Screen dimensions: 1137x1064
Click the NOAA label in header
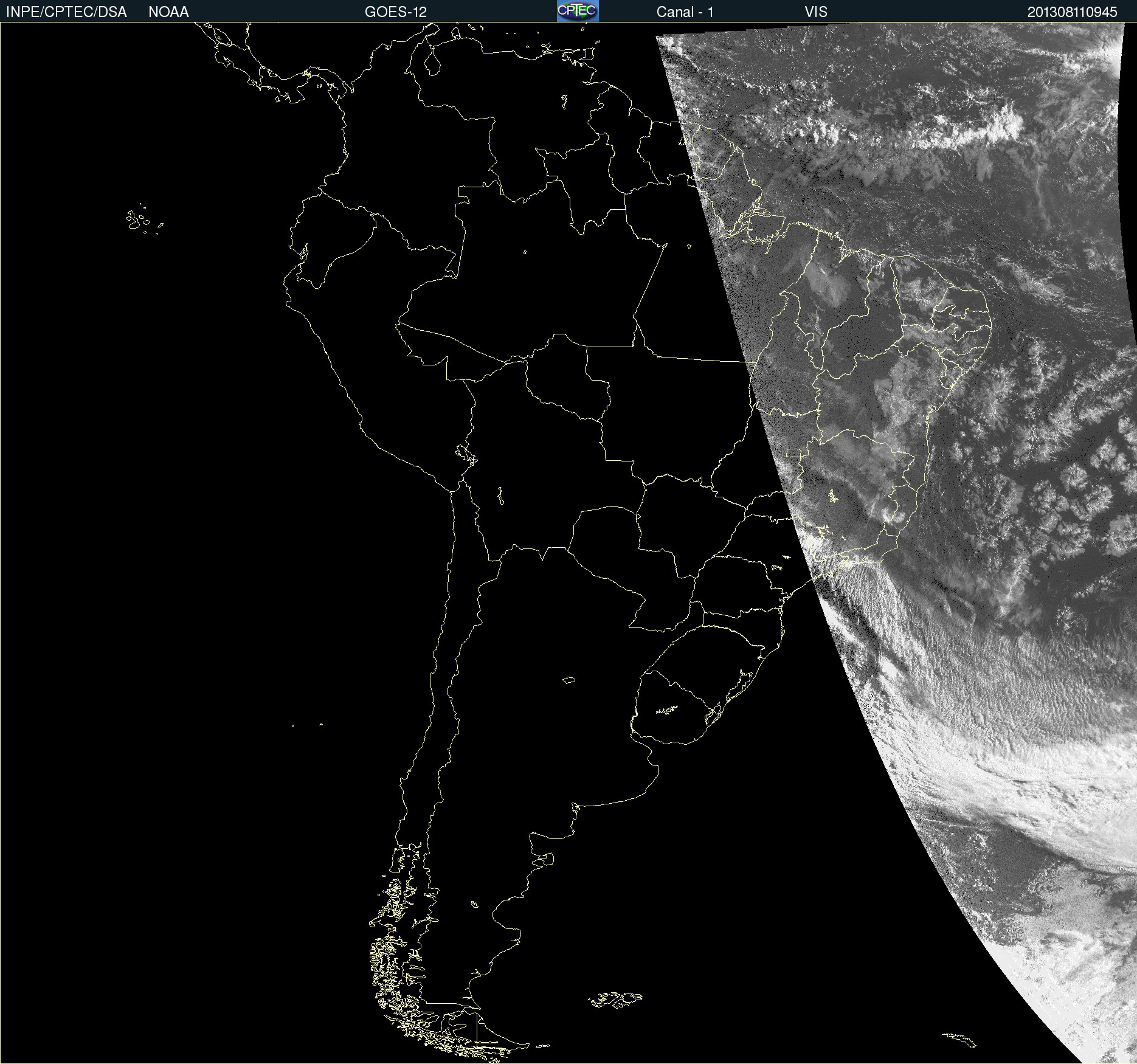[x=168, y=12]
